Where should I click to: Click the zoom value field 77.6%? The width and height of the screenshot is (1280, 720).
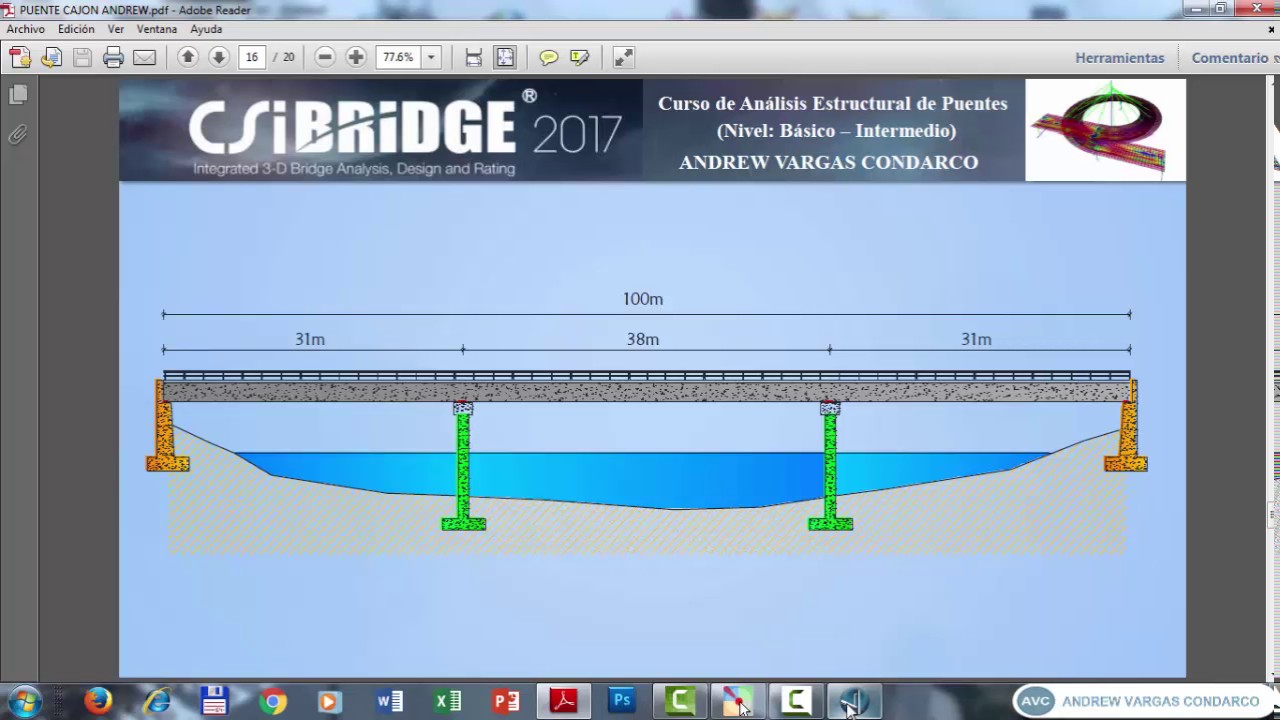tap(398, 57)
